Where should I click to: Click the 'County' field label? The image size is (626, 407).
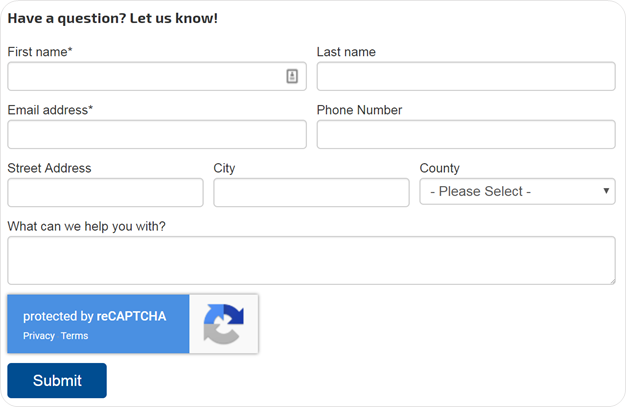[x=439, y=168]
